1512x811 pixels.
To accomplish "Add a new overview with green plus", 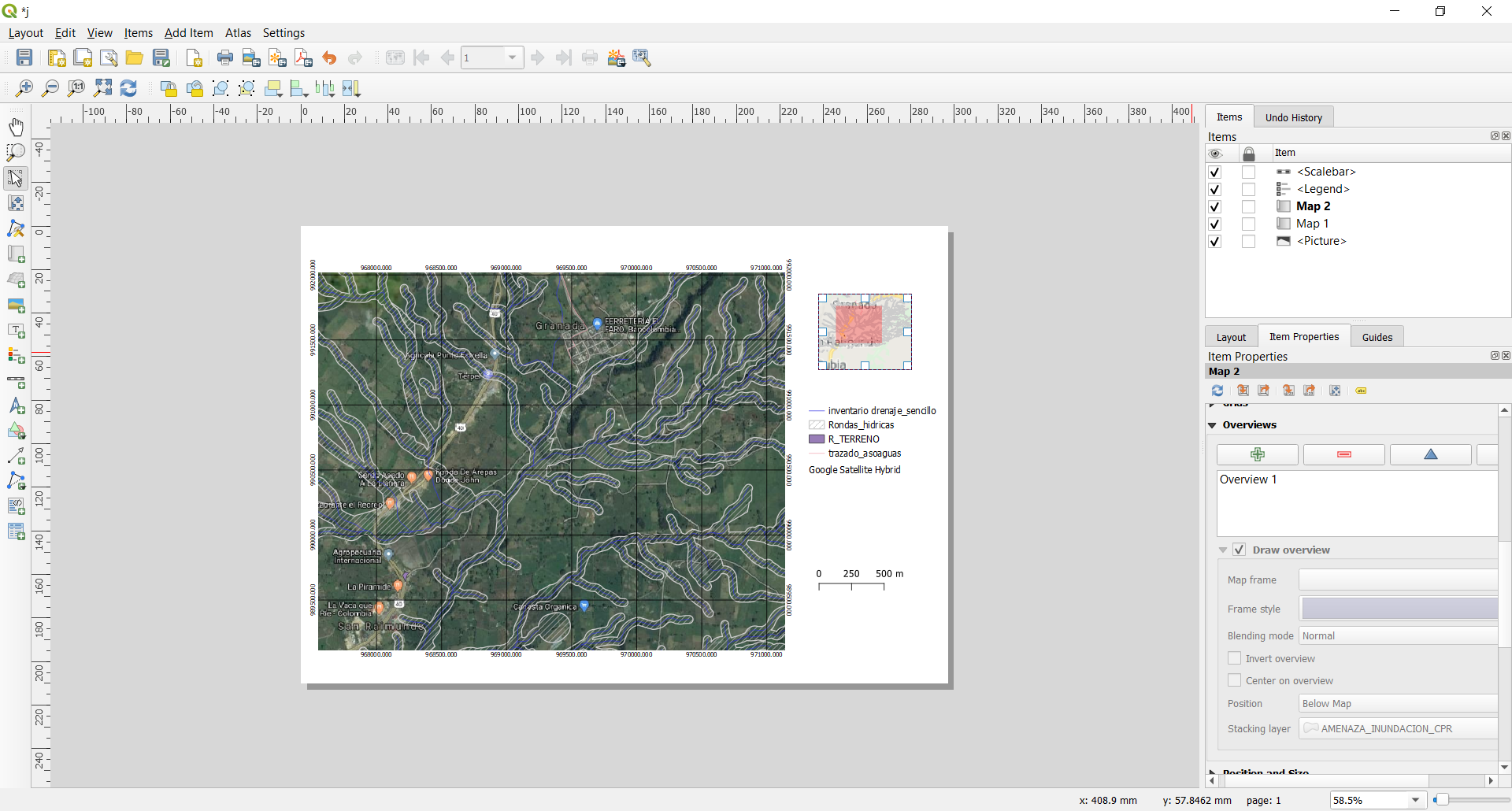I will (x=1257, y=454).
